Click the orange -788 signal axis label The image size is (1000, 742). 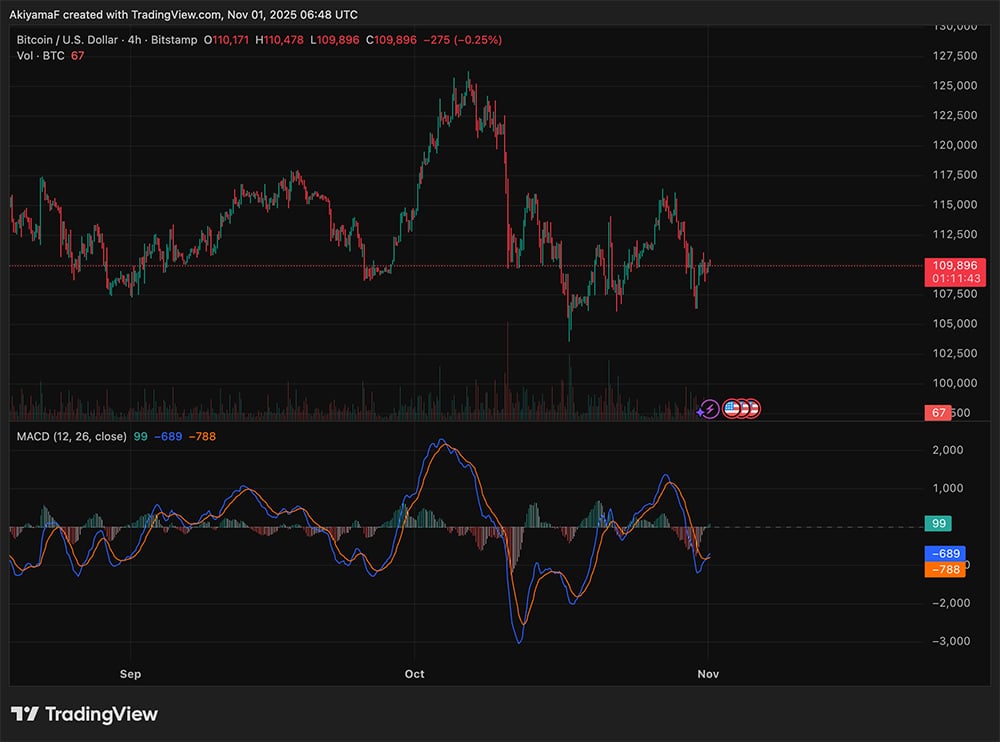pyautogui.click(x=945, y=570)
